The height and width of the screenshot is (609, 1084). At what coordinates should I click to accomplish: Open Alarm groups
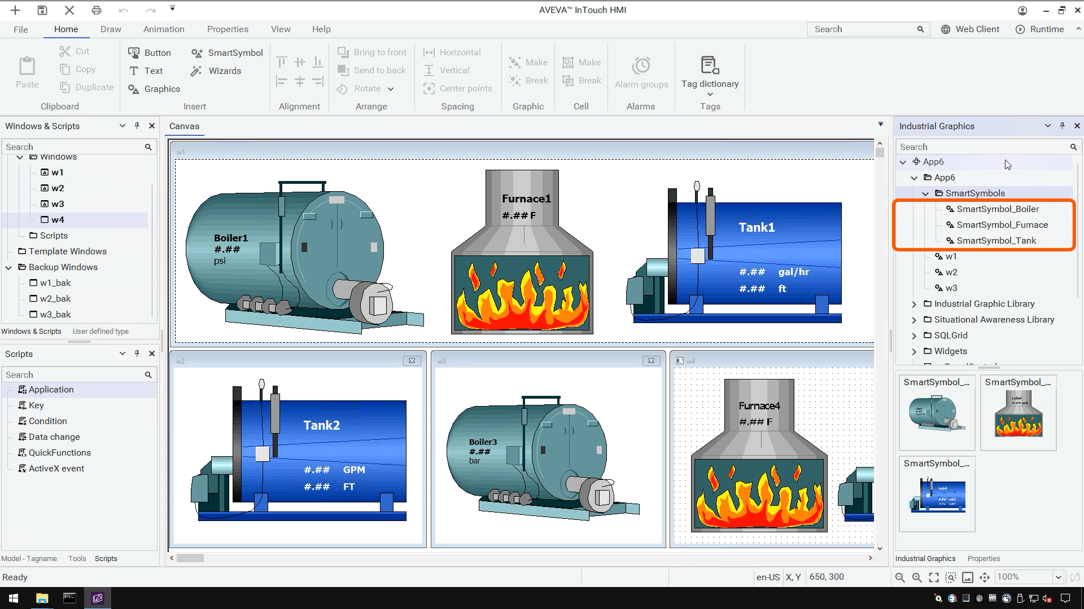[x=642, y=73]
